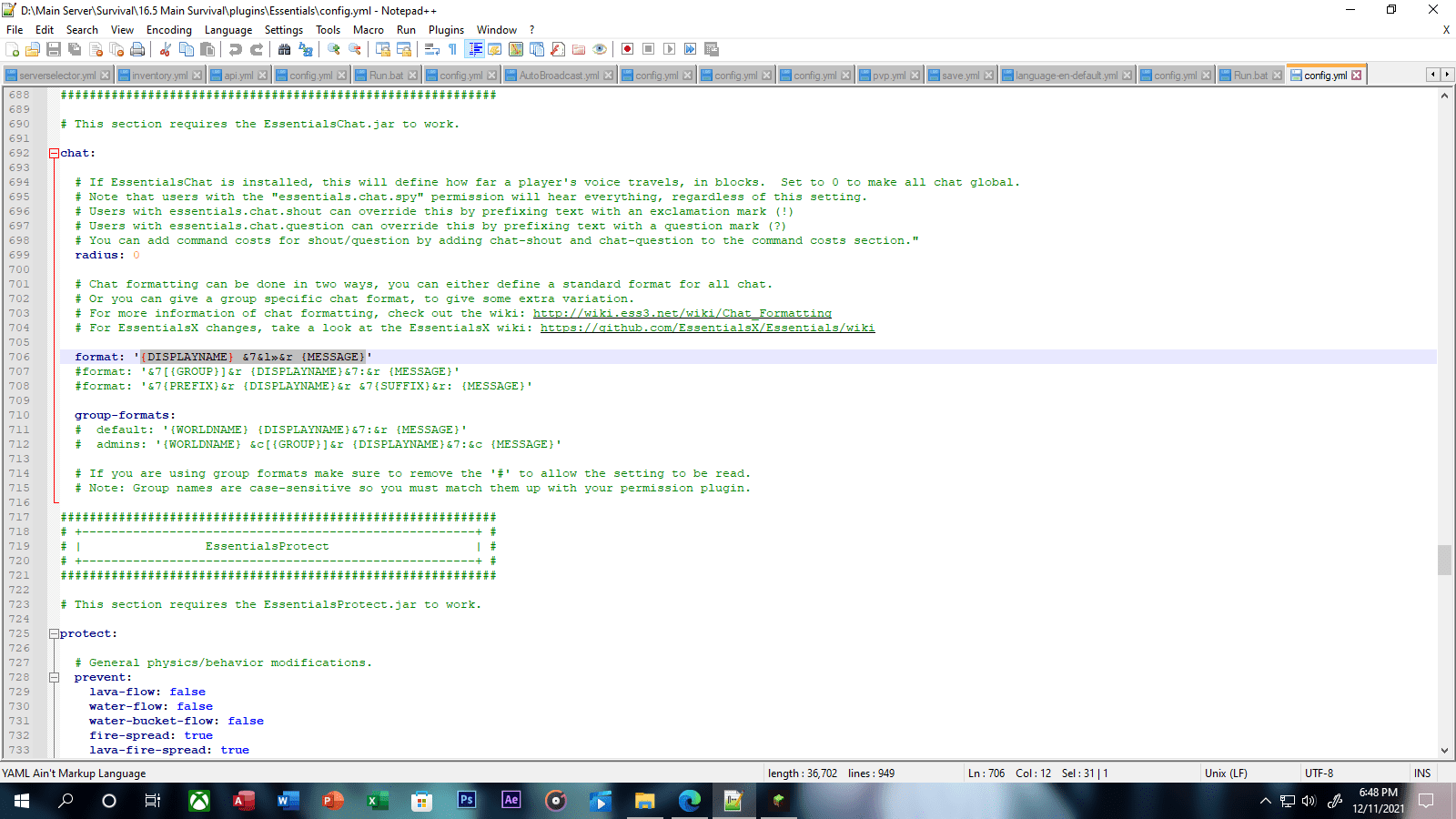The height and width of the screenshot is (819, 1456).
Task: Switch to the language-en-default.yml tab
Action: point(1067,76)
